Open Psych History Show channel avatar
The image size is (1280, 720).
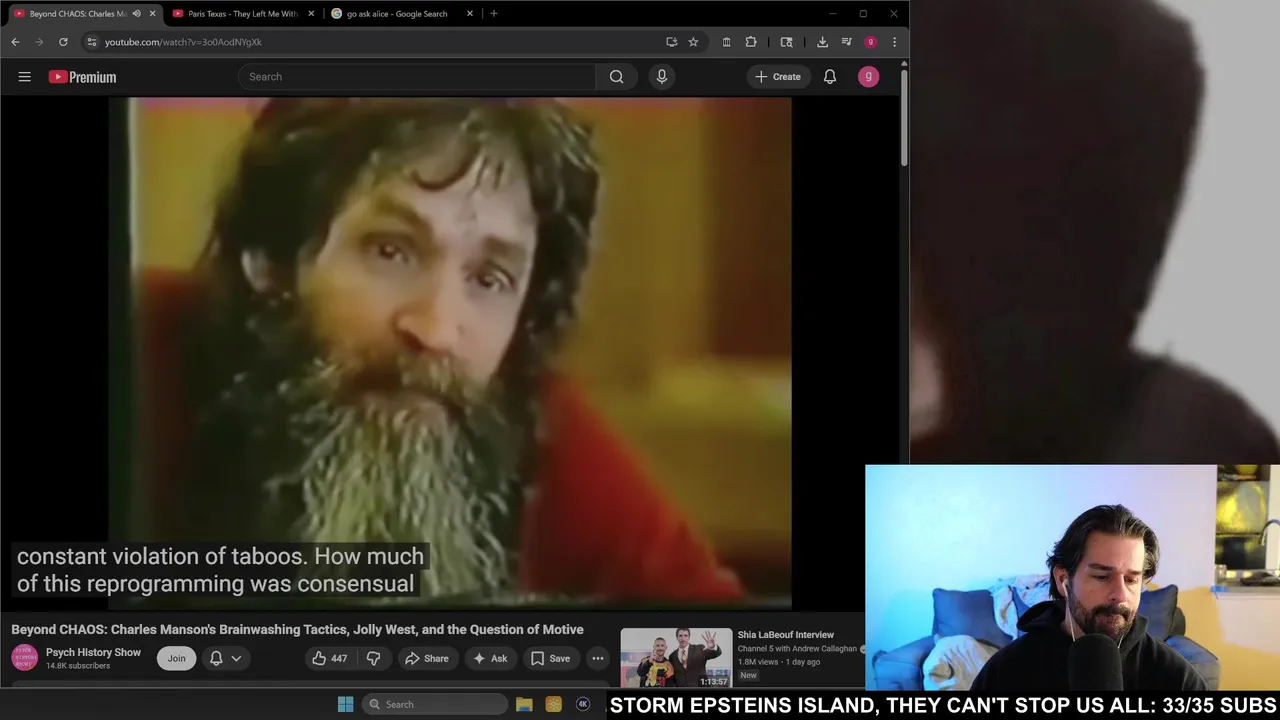(24, 658)
